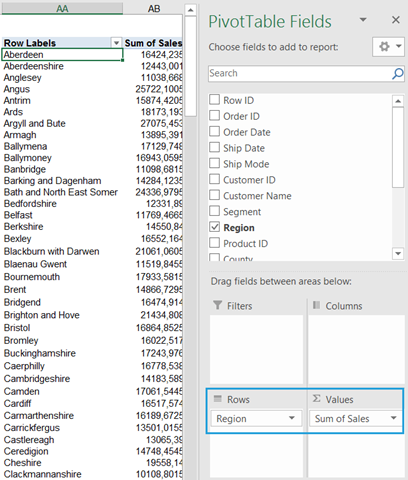Check the Order Date field checkbox
The height and width of the screenshot is (480, 408).
(214, 131)
